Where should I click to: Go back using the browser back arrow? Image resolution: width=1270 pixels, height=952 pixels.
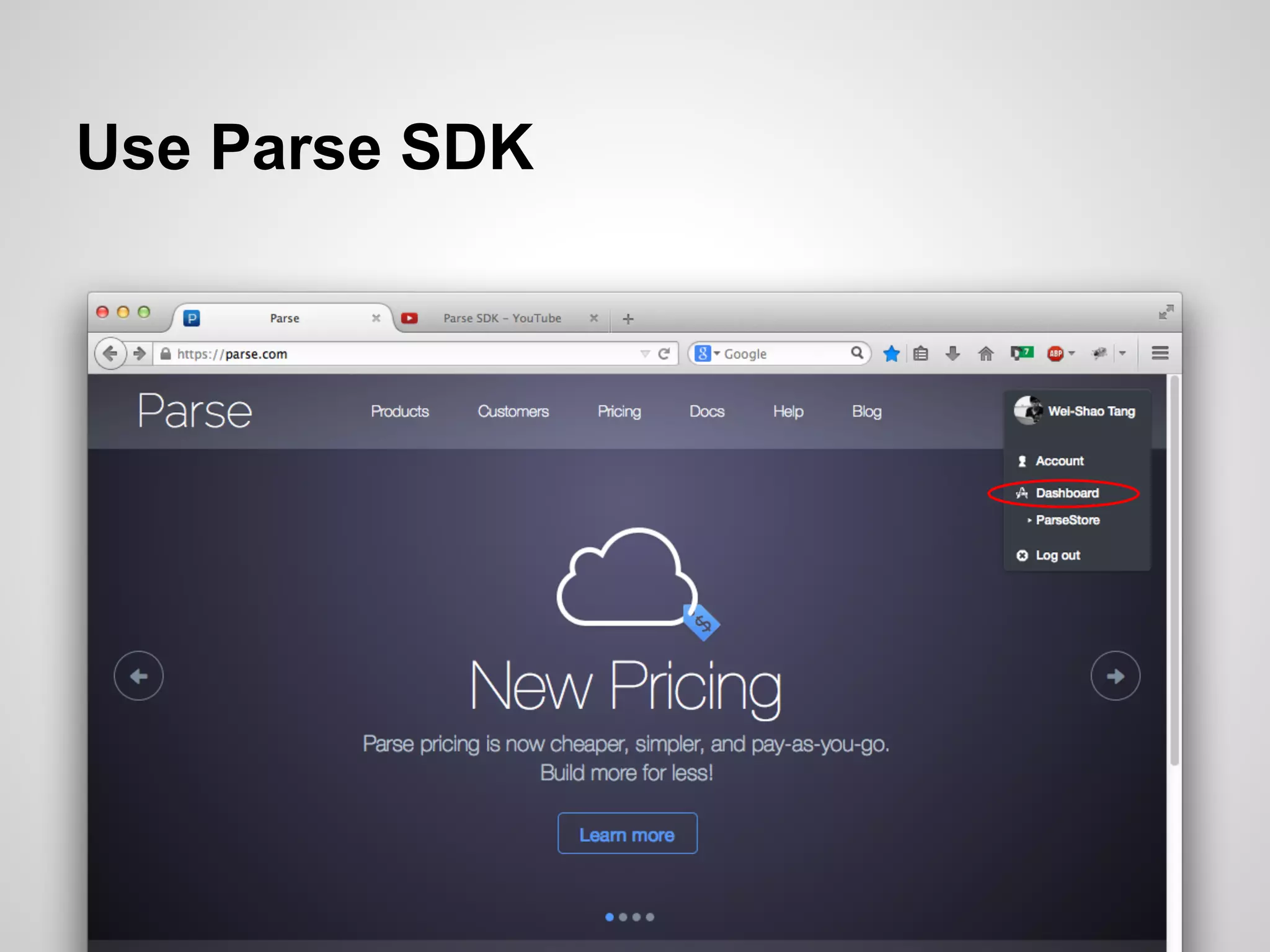point(110,353)
